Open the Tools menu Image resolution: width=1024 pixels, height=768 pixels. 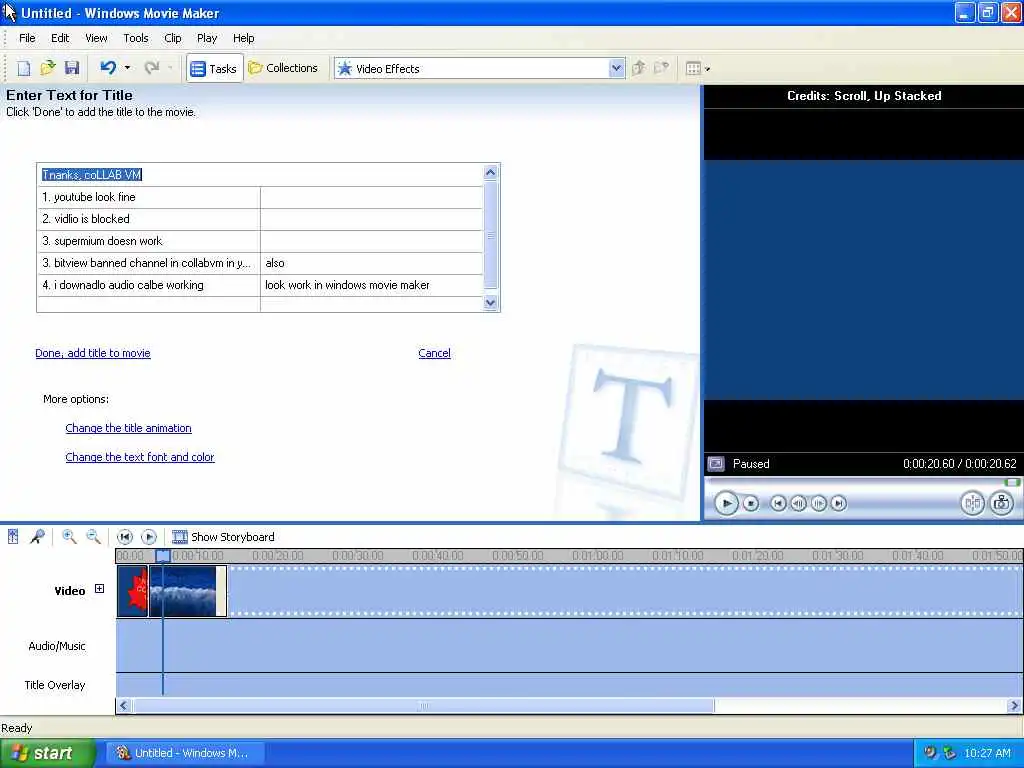point(136,38)
